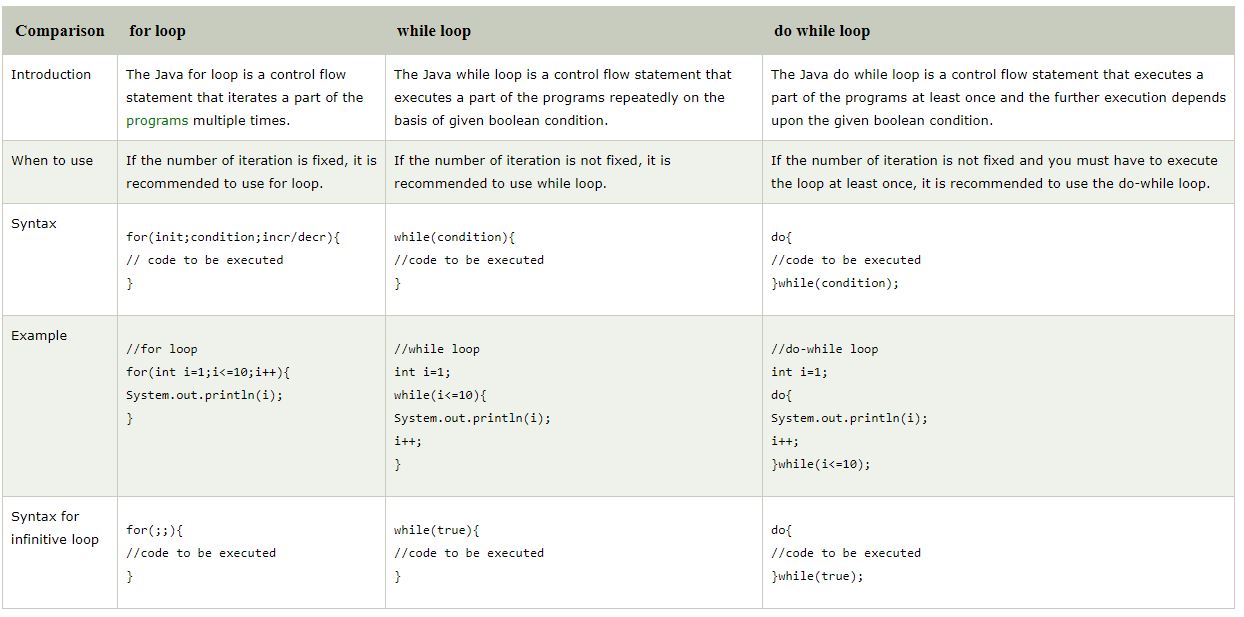Click the for(;;){ infinite loop code

(154, 530)
